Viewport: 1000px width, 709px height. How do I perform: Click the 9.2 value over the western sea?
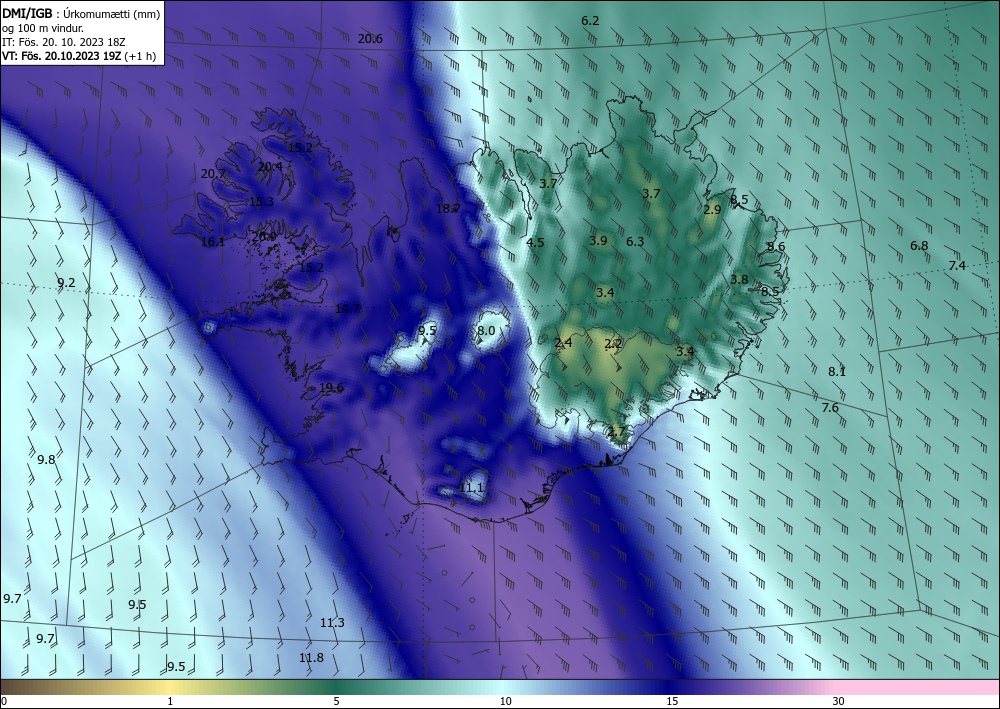(x=66, y=282)
